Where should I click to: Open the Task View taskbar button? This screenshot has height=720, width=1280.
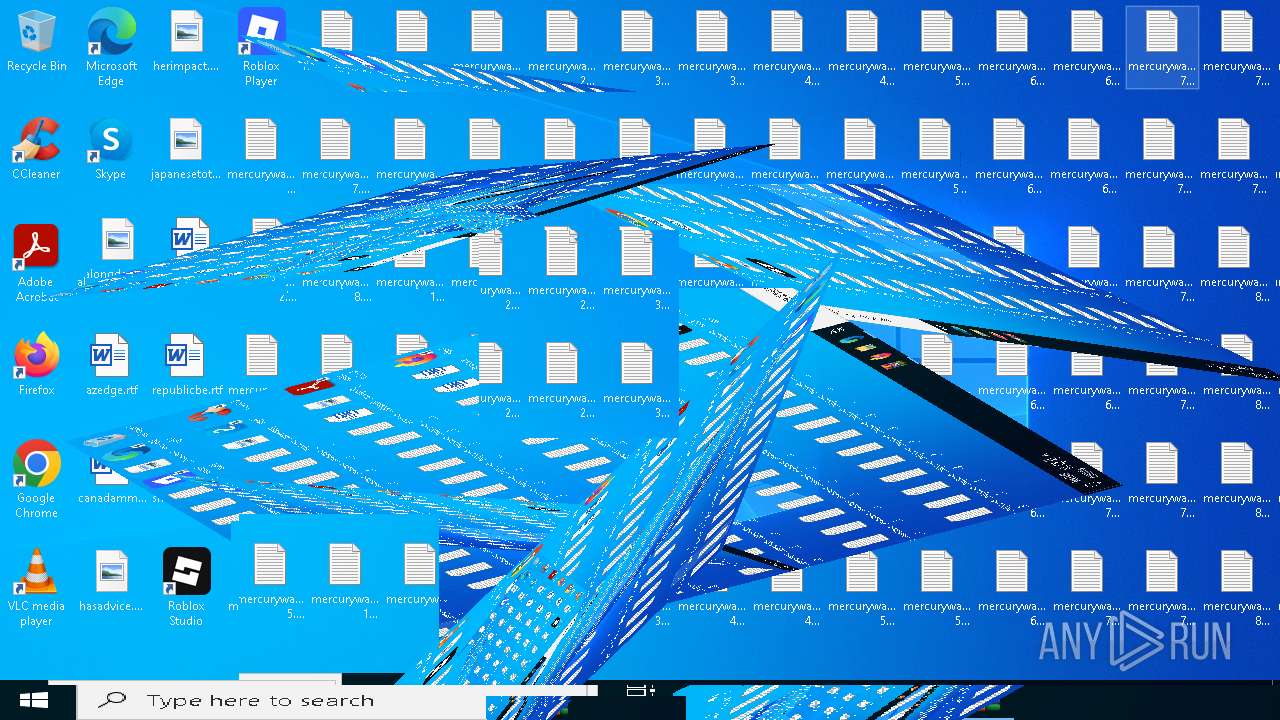(640, 690)
